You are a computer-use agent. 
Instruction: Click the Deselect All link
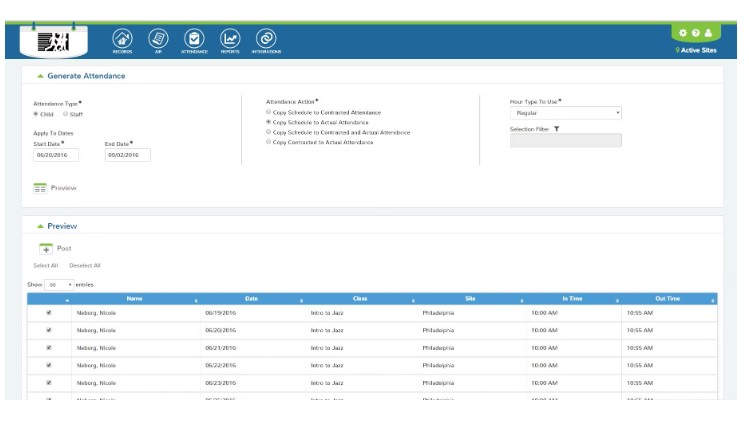click(x=85, y=266)
